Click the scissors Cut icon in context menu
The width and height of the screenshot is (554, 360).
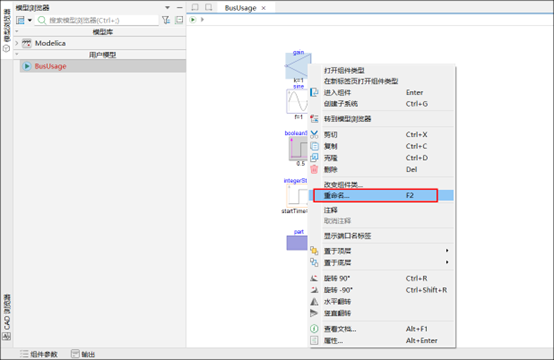(x=314, y=135)
